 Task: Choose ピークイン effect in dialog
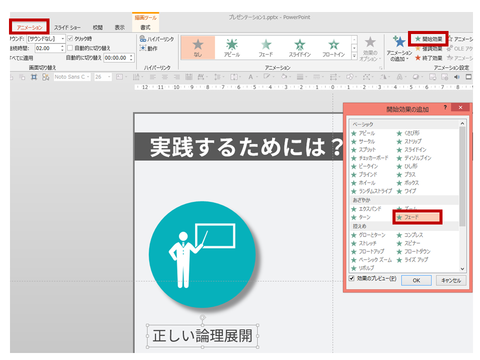tap(364, 166)
